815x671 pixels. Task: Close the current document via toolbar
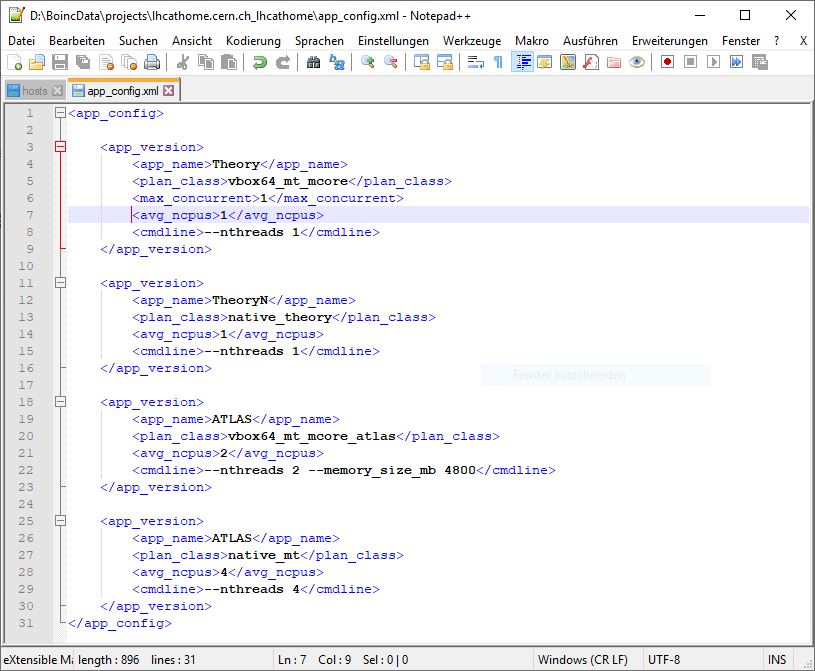[x=106, y=62]
